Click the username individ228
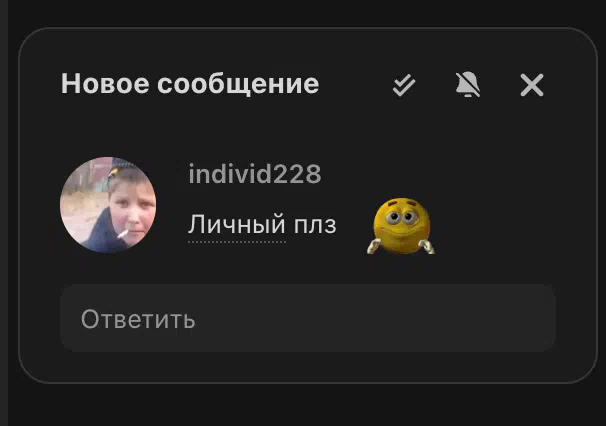The image size is (606, 426). click(x=255, y=174)
